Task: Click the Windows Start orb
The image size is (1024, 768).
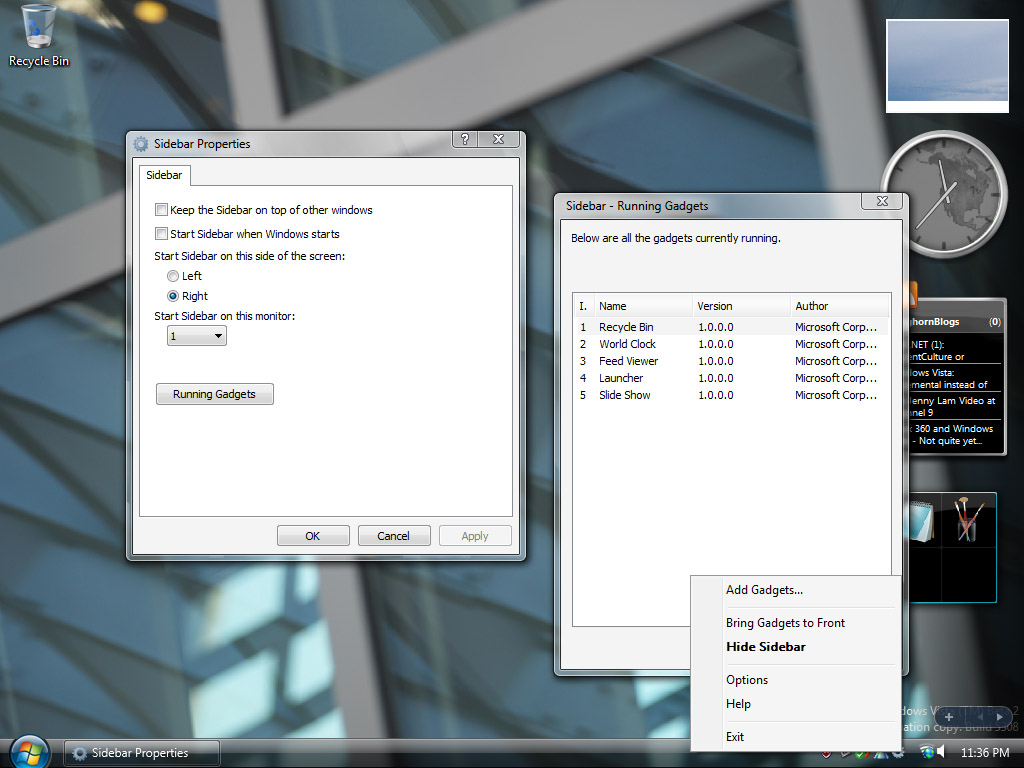Action: [29, 752]
